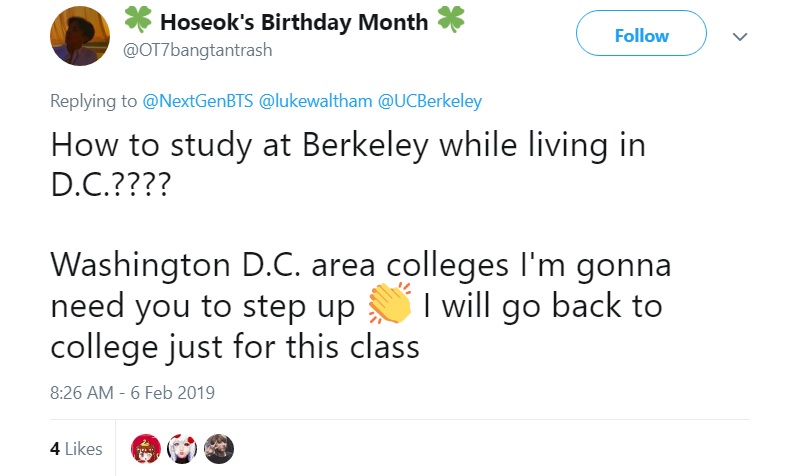Image resolution: width=800 pixels, height=476 pixels.
Task: Expand the tweet options chevron menu
Action: point(740,36)
